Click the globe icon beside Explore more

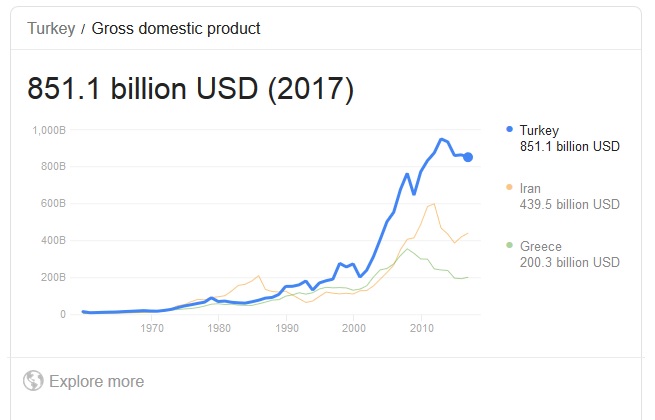point(33,381)
